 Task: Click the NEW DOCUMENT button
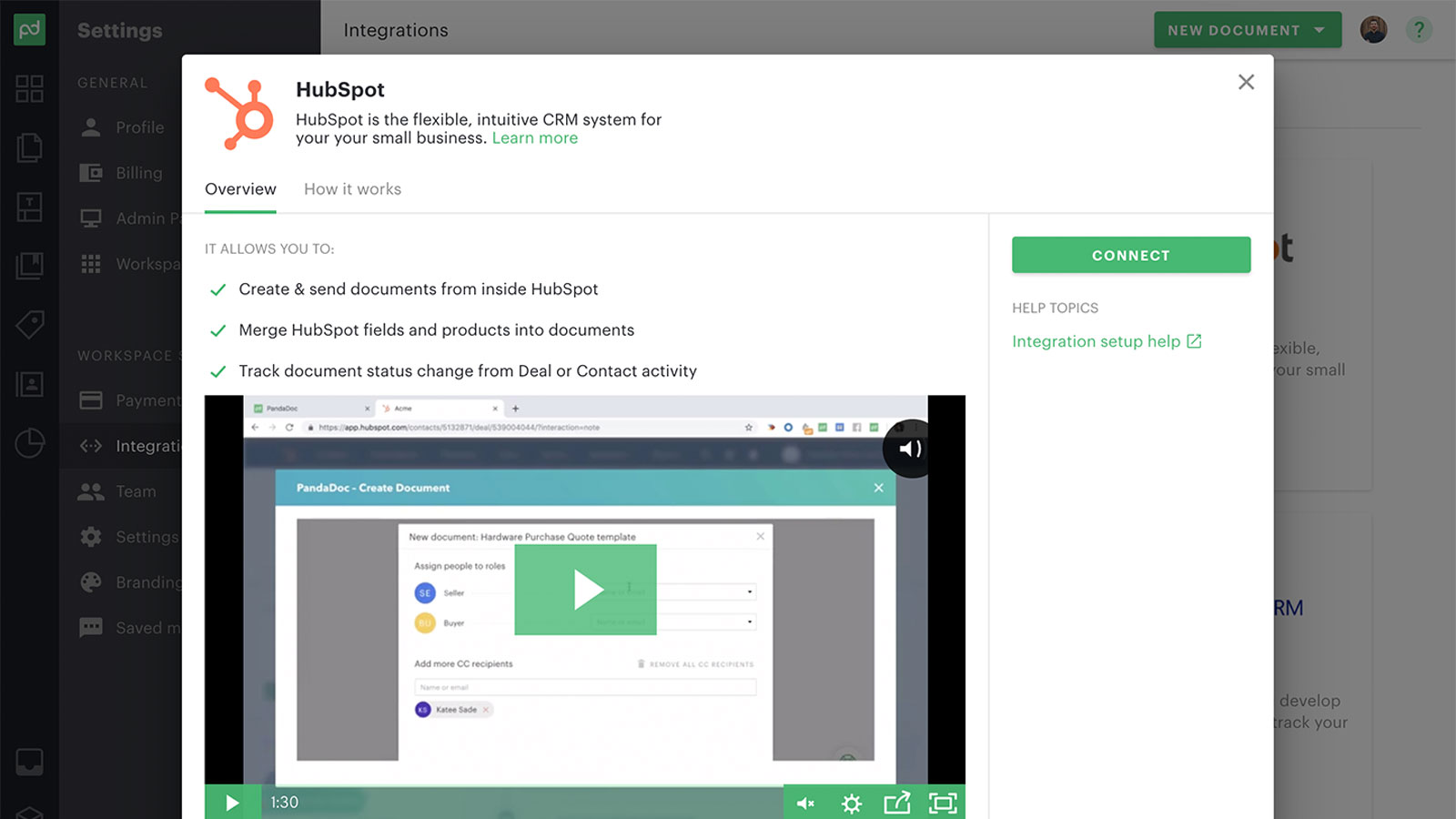[1248, 30]
